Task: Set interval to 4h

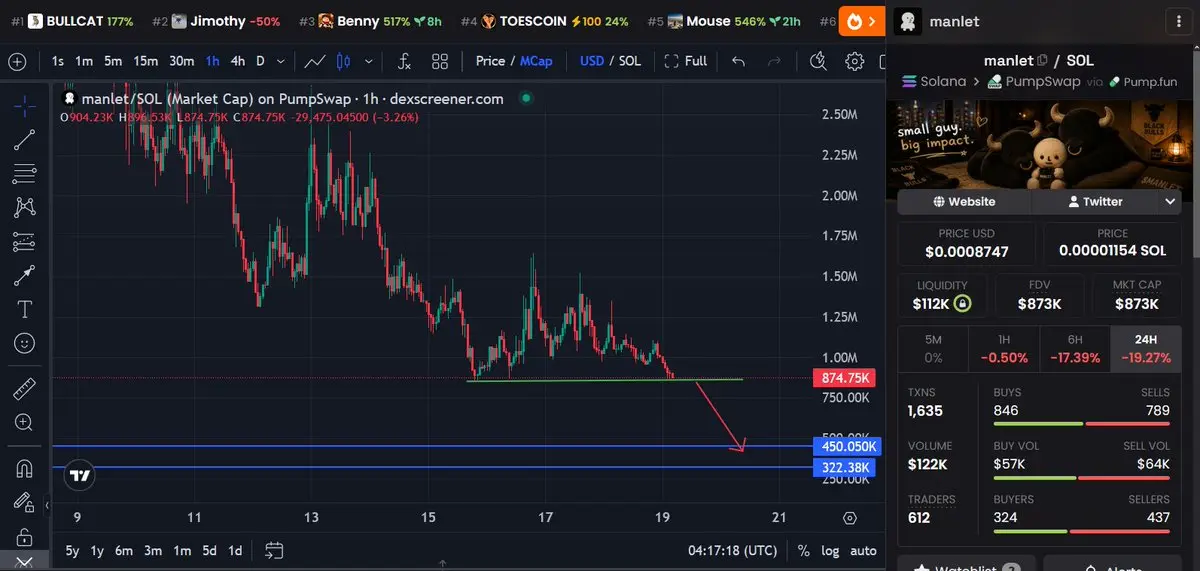Action: (x=238, y=61)
